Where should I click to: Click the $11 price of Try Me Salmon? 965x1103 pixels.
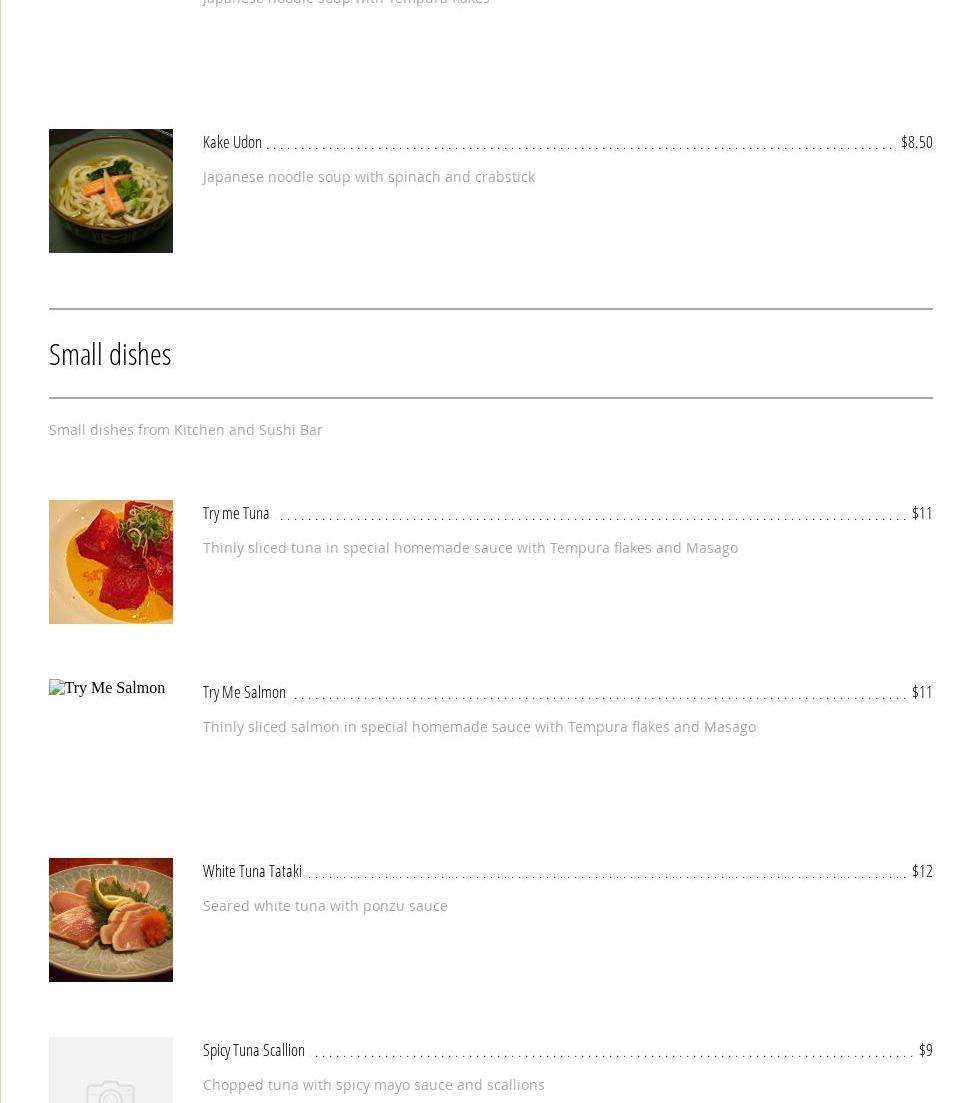(922, 692)
